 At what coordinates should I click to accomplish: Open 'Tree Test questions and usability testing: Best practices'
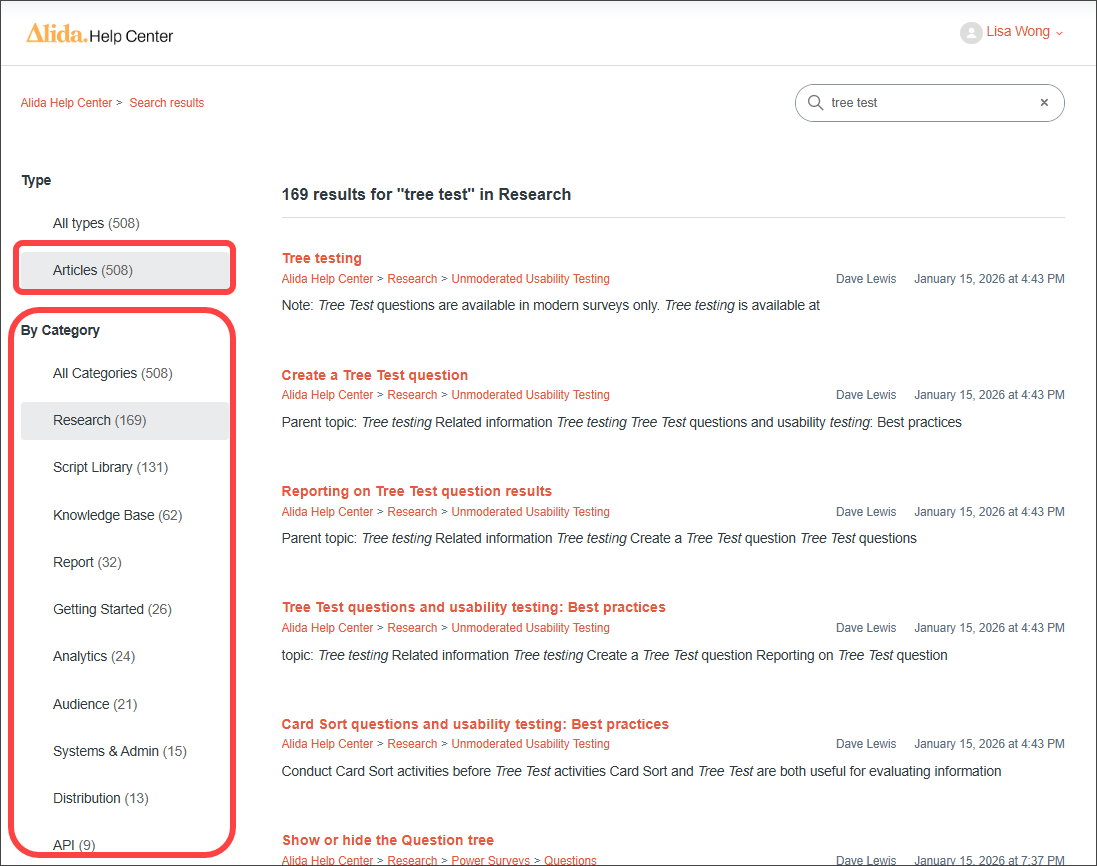coord(474,607)
